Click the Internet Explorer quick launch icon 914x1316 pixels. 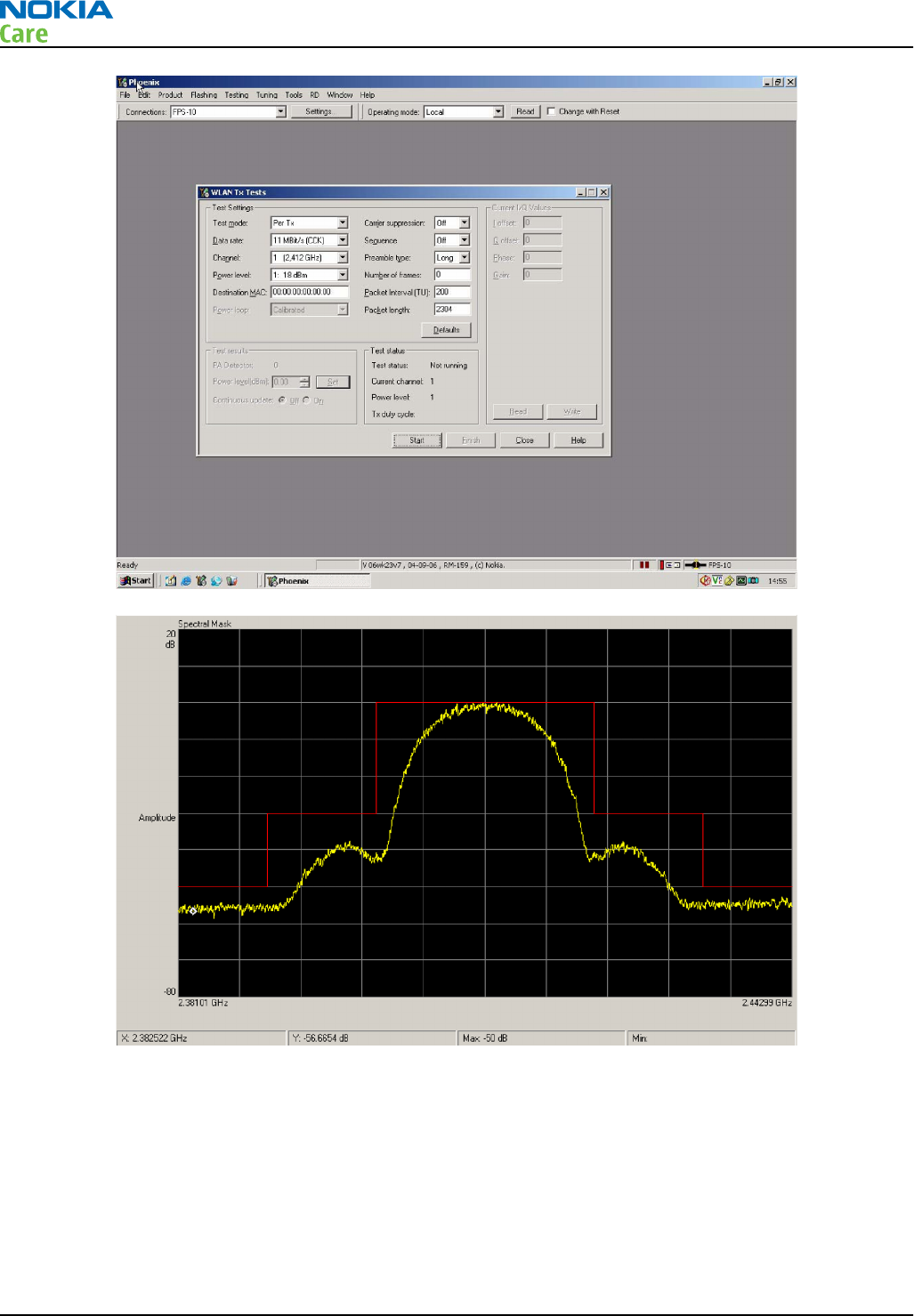[x=185, y=581]
